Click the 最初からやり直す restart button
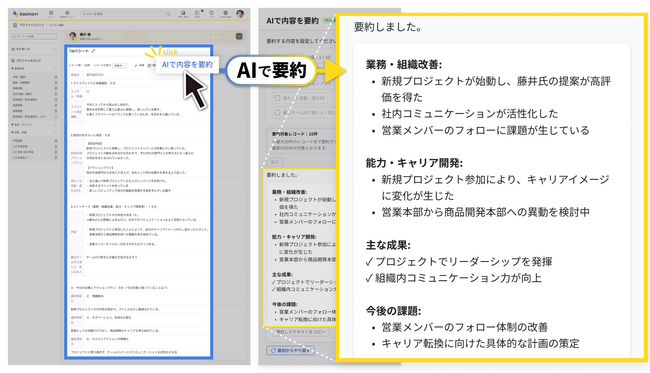Viewport: 650px width, 373px height. [290, 351]
